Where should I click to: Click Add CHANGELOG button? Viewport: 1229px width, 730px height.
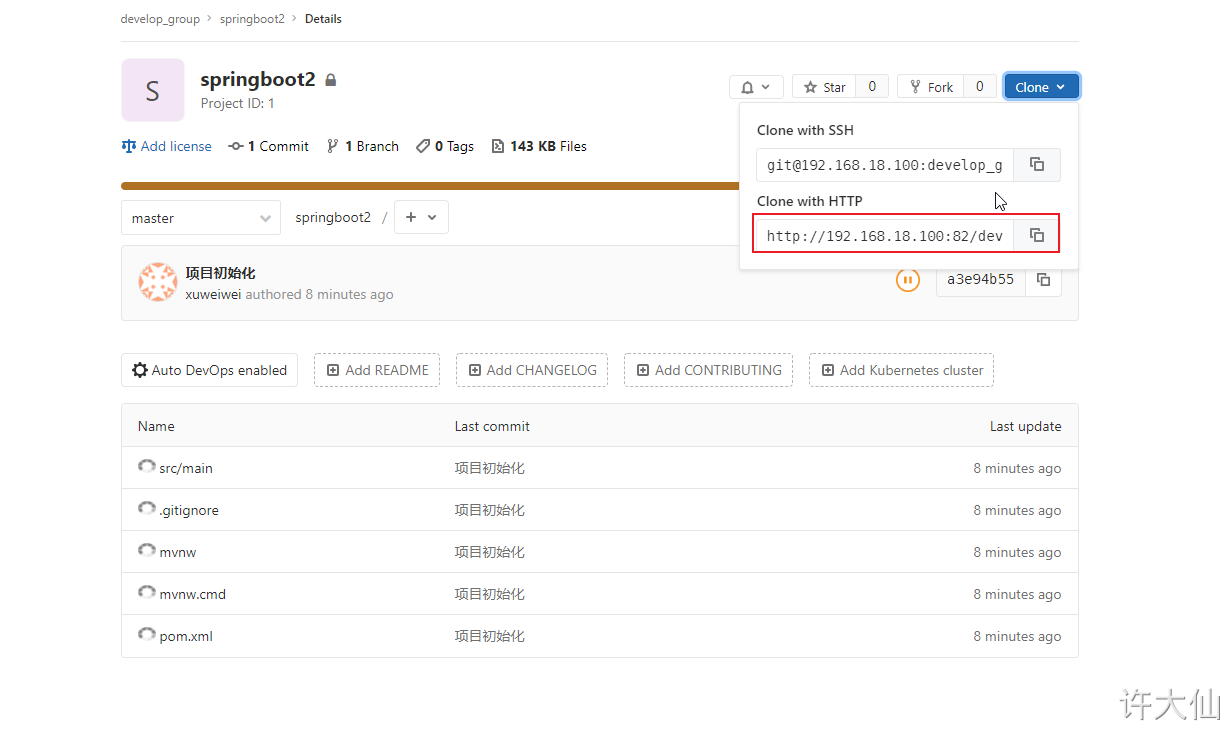pos(532,370)
